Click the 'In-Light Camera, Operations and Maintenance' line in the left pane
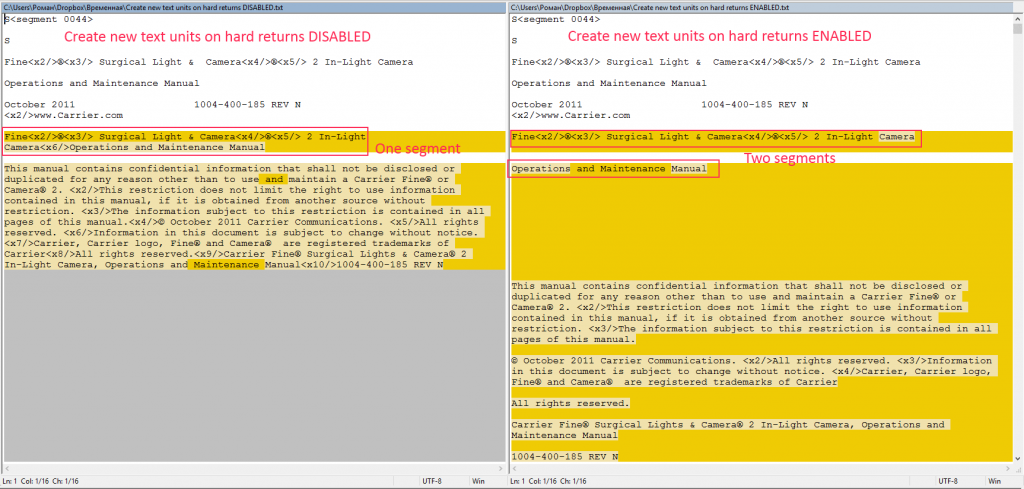This screenshot has width=1024, height=489. (x=223, y=265)
